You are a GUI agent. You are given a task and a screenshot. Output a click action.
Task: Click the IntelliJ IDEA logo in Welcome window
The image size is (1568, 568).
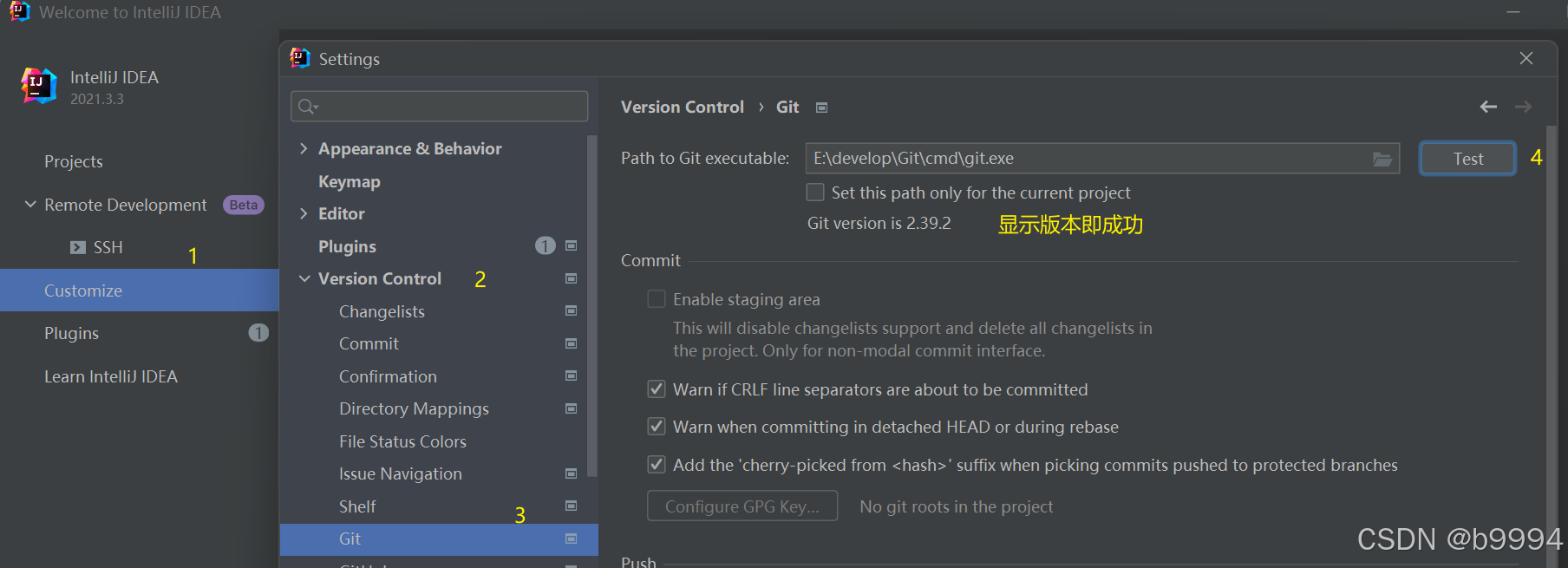tap(39, 86)
